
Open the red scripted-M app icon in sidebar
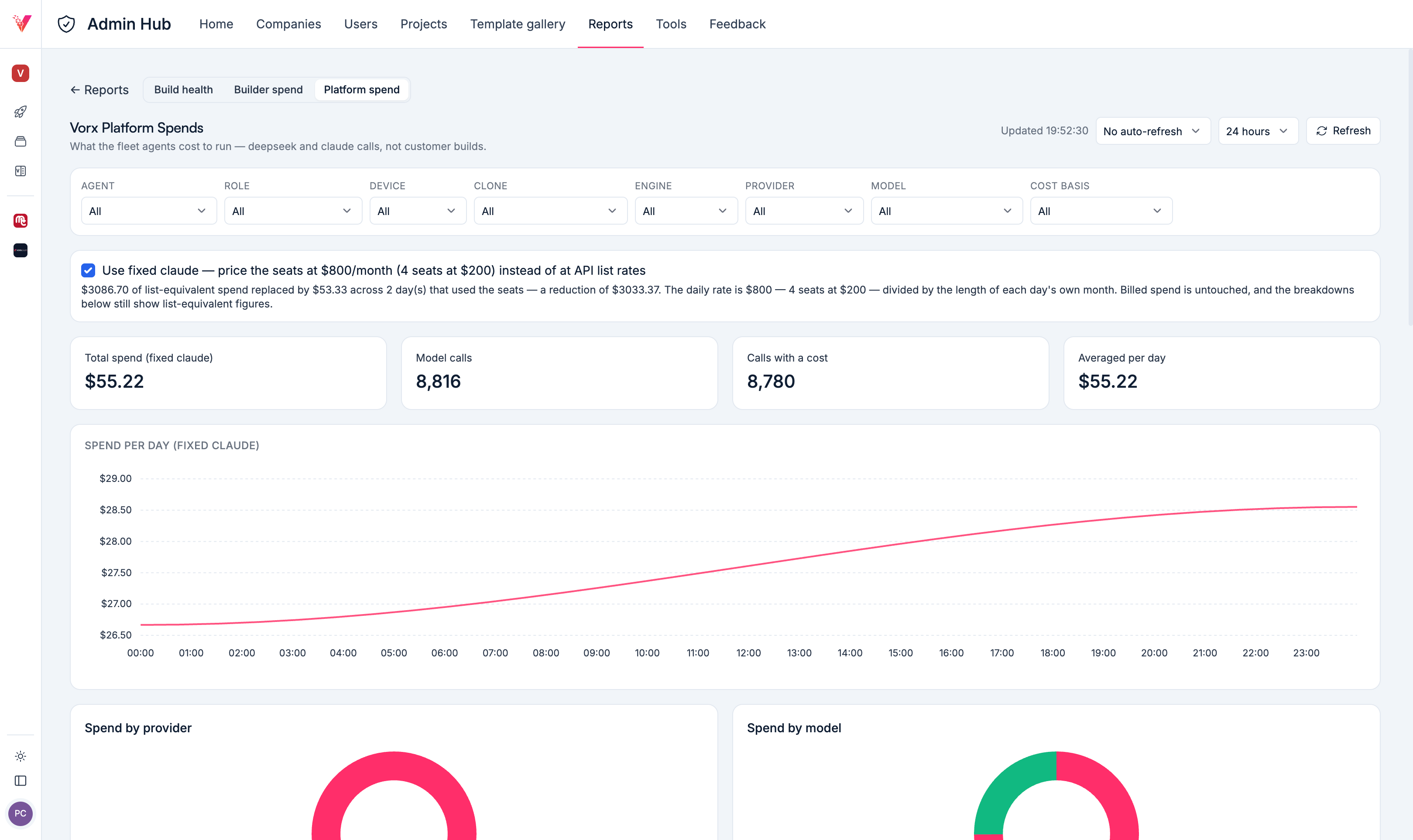pos(21,221)
